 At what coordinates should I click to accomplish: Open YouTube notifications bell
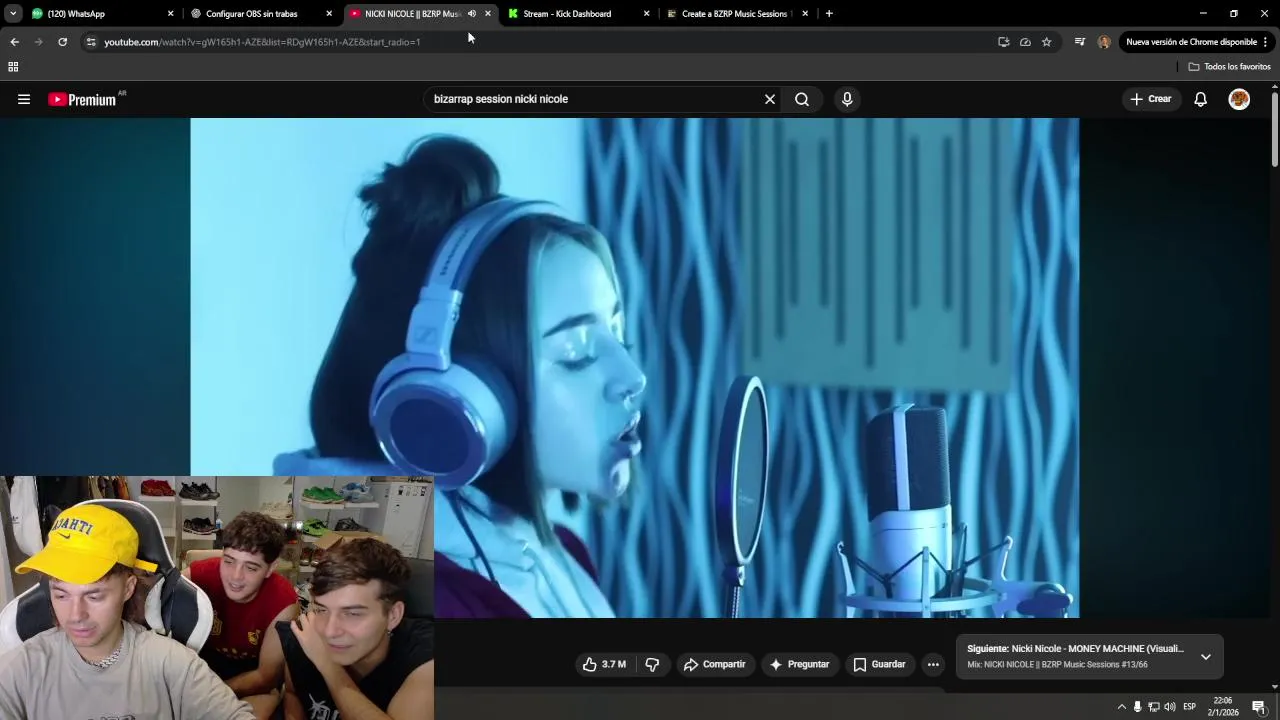point(1201,99)
